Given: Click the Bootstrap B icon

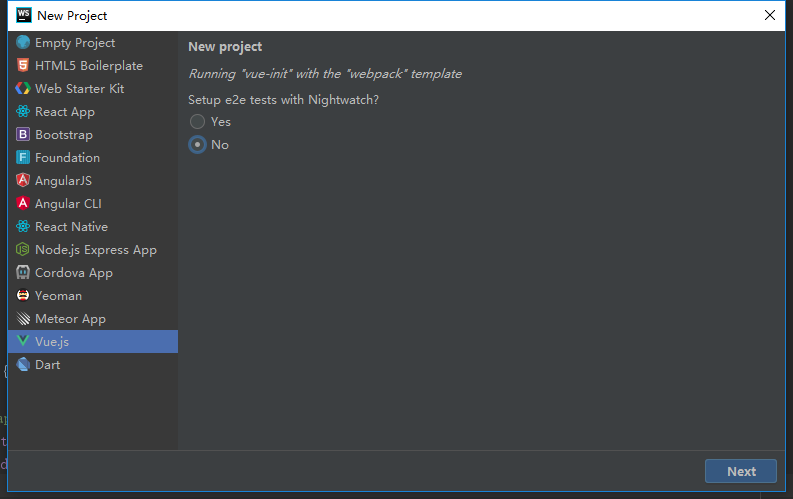Looking at the screenshot, I should pyautogui.click(x=23, y=134).
